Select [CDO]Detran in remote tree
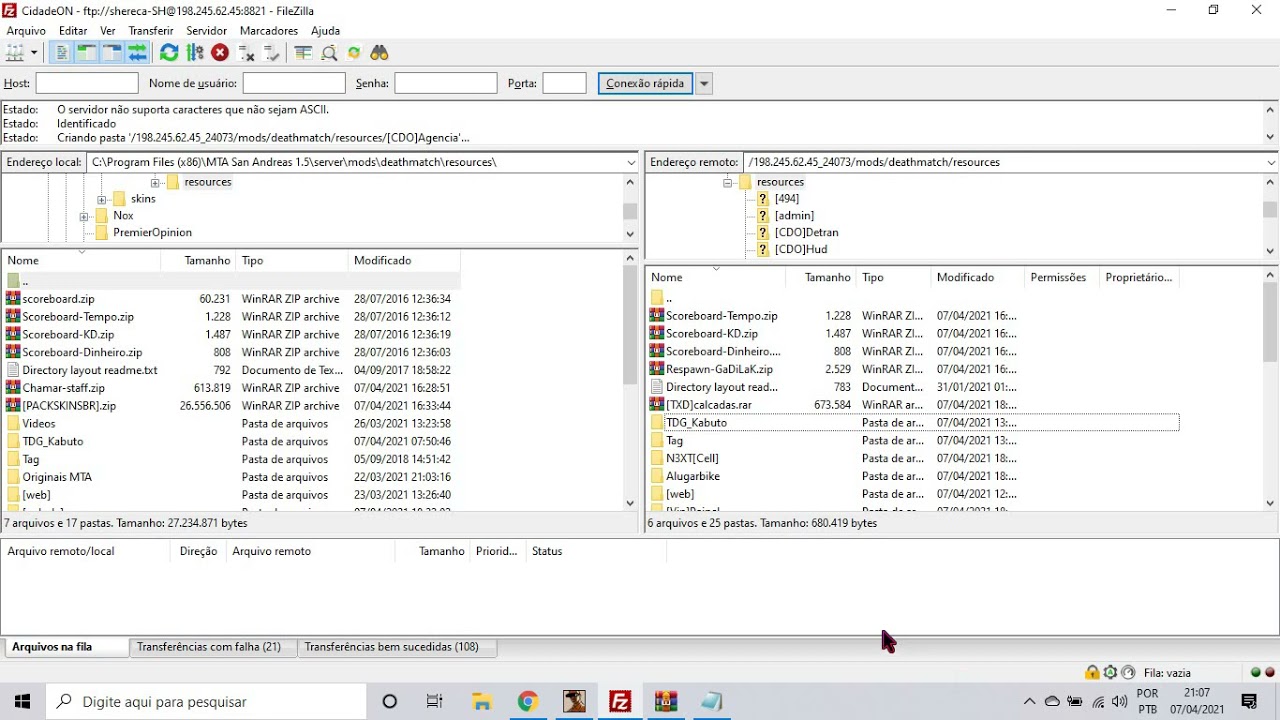The width and height of the screenshot is (1280, 720). tap(806, 233)
